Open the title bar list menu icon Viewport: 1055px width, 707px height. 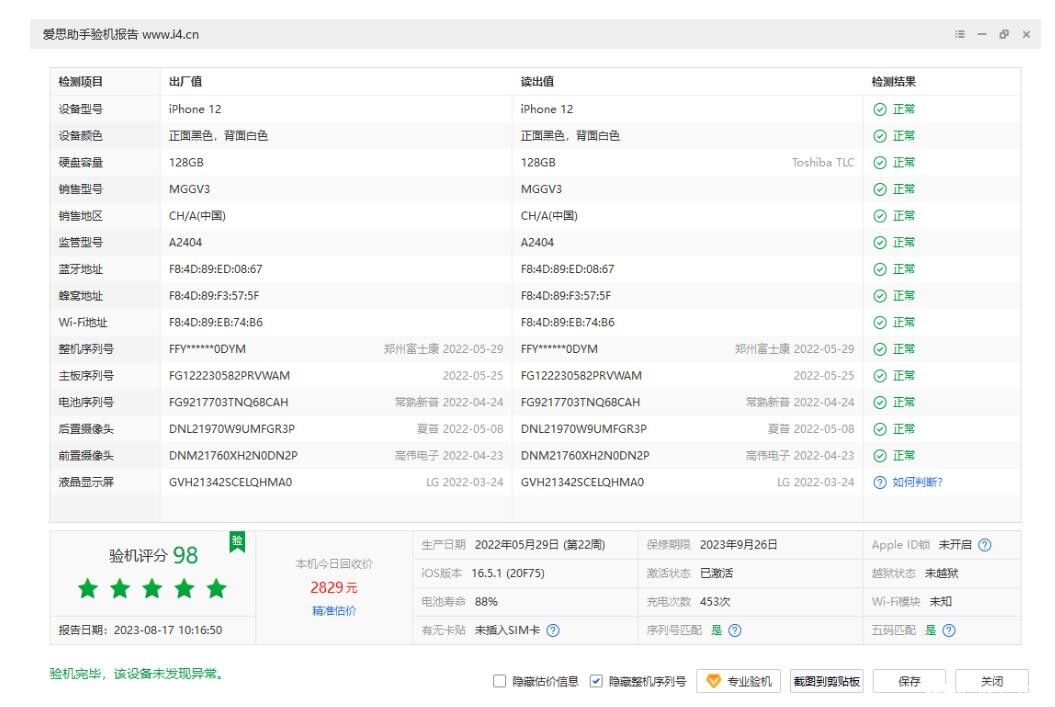959,34
